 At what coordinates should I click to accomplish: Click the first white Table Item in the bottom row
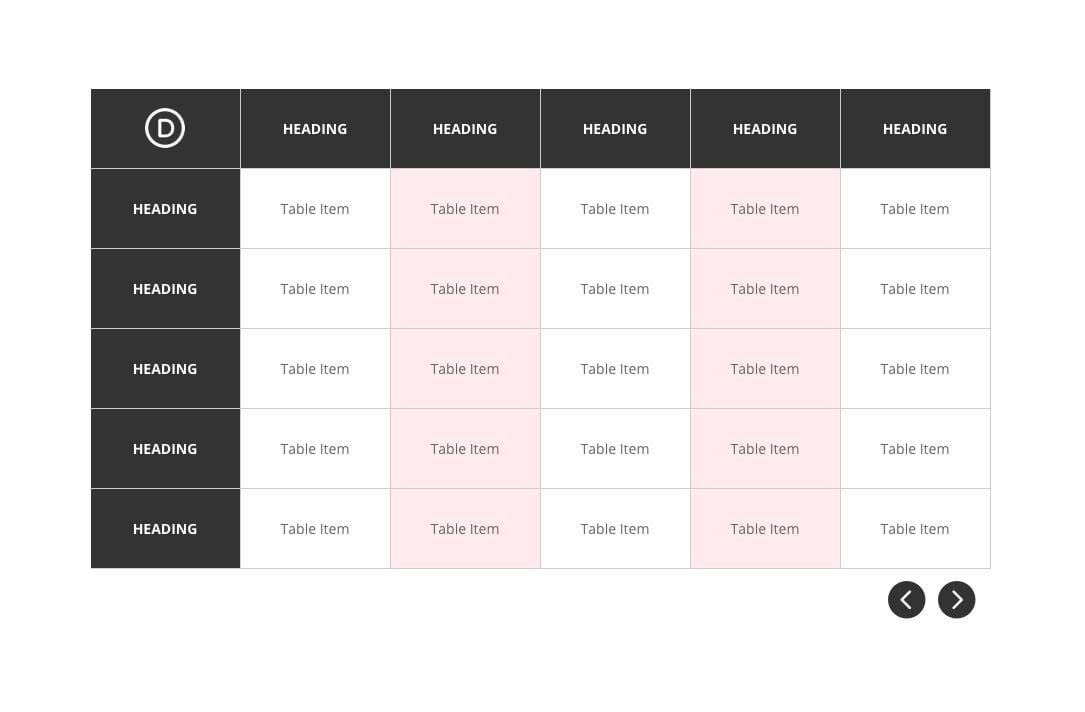[315, 529]
